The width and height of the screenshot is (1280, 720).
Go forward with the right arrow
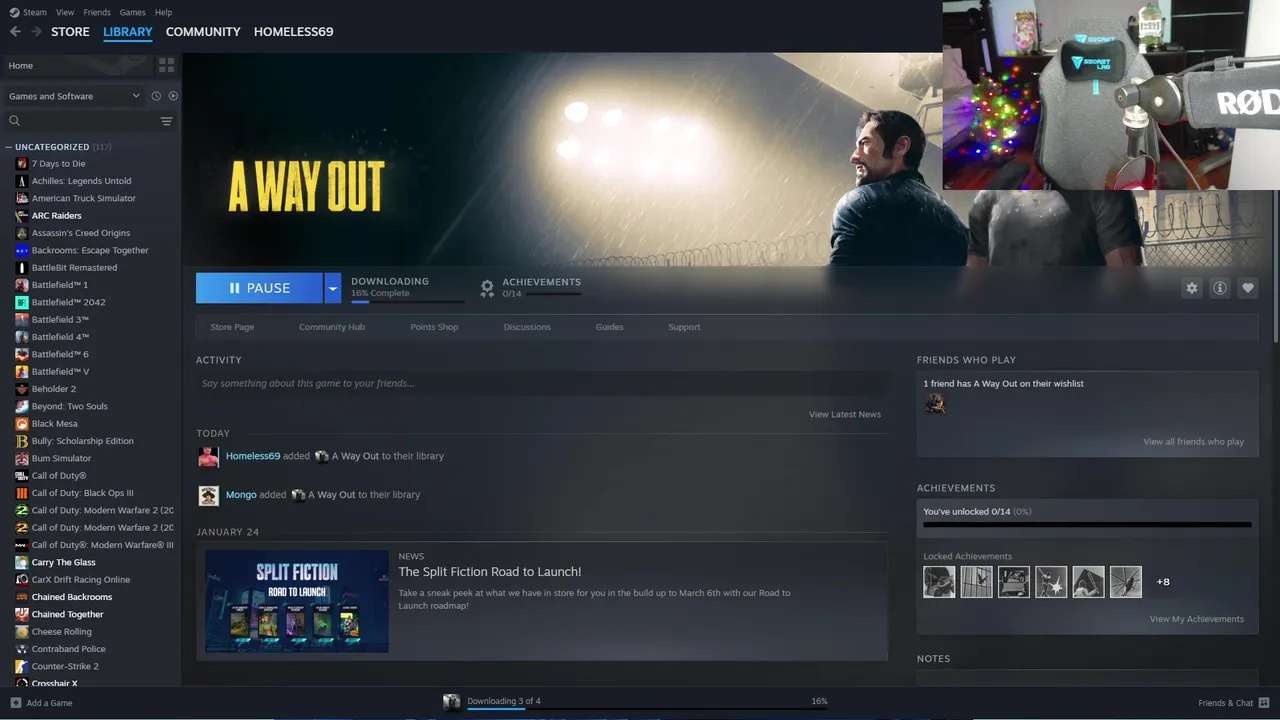tap(36, 32)
